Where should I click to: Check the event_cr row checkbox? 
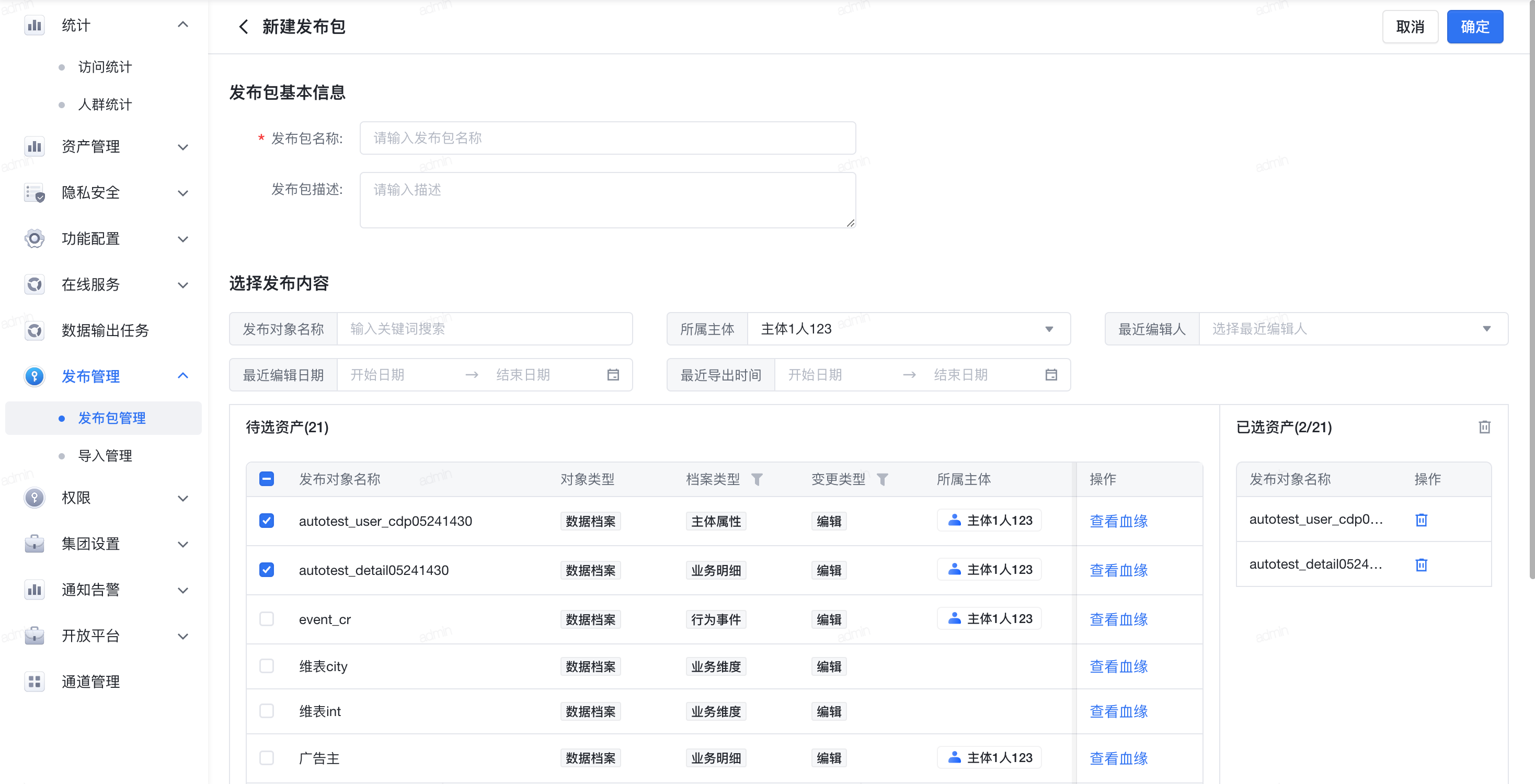266,619
